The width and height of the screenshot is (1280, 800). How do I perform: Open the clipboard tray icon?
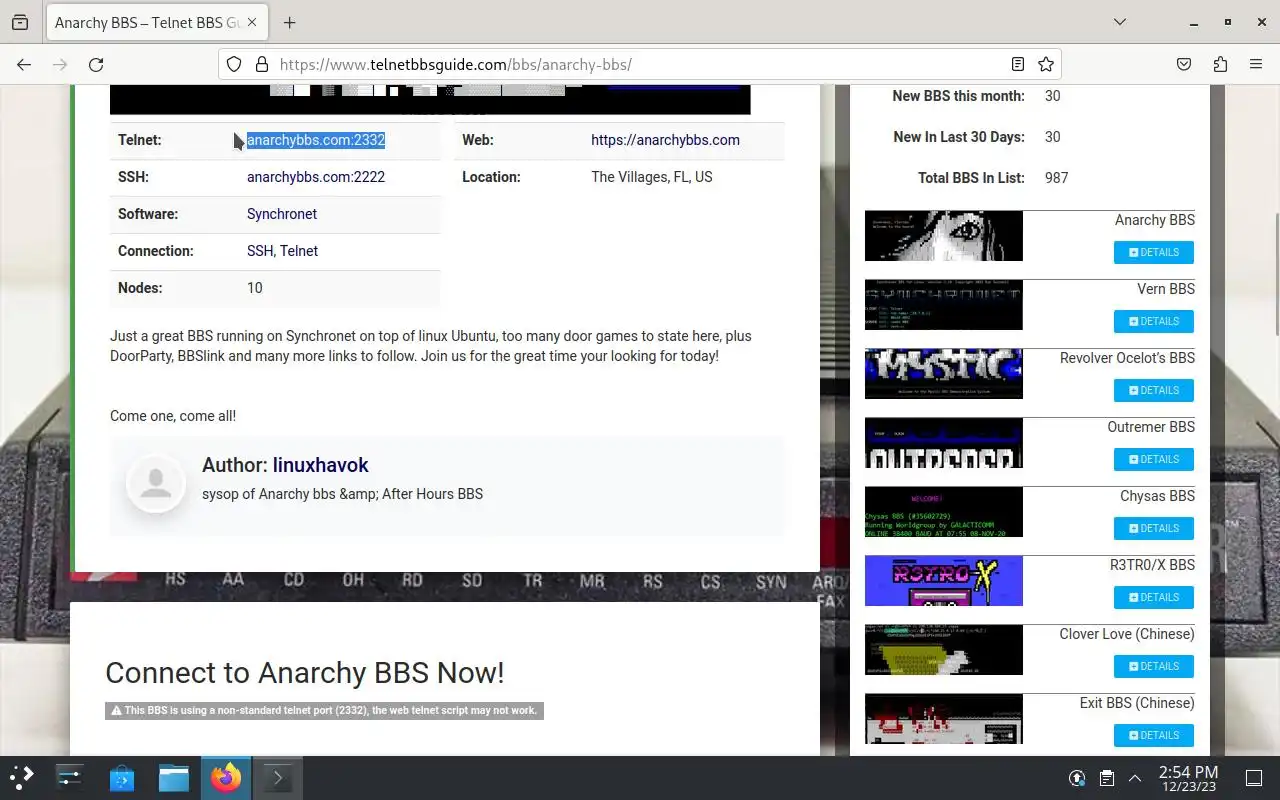coord(1107,778)
